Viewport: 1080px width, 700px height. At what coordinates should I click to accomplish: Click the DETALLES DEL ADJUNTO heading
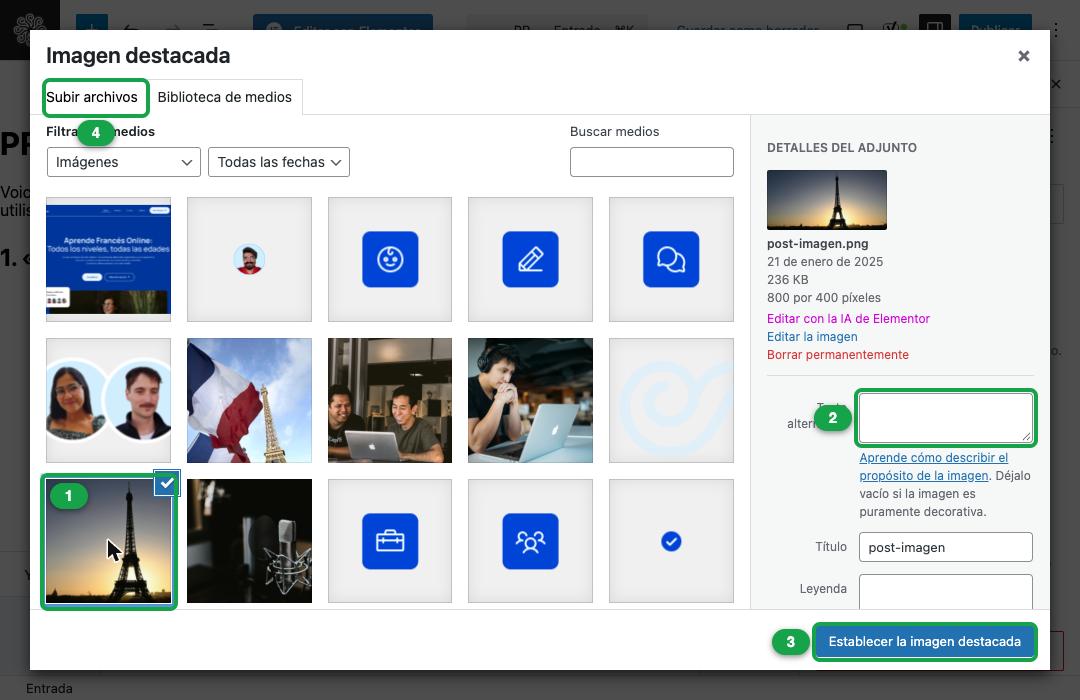pyautogui.click(x=842, y=147)
